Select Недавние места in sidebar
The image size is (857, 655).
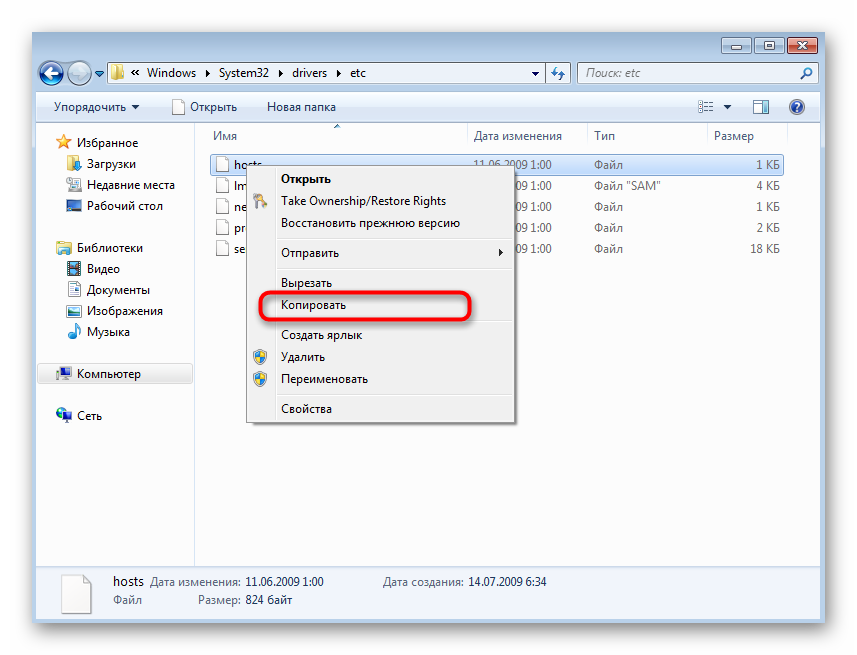tap(130, 185)
